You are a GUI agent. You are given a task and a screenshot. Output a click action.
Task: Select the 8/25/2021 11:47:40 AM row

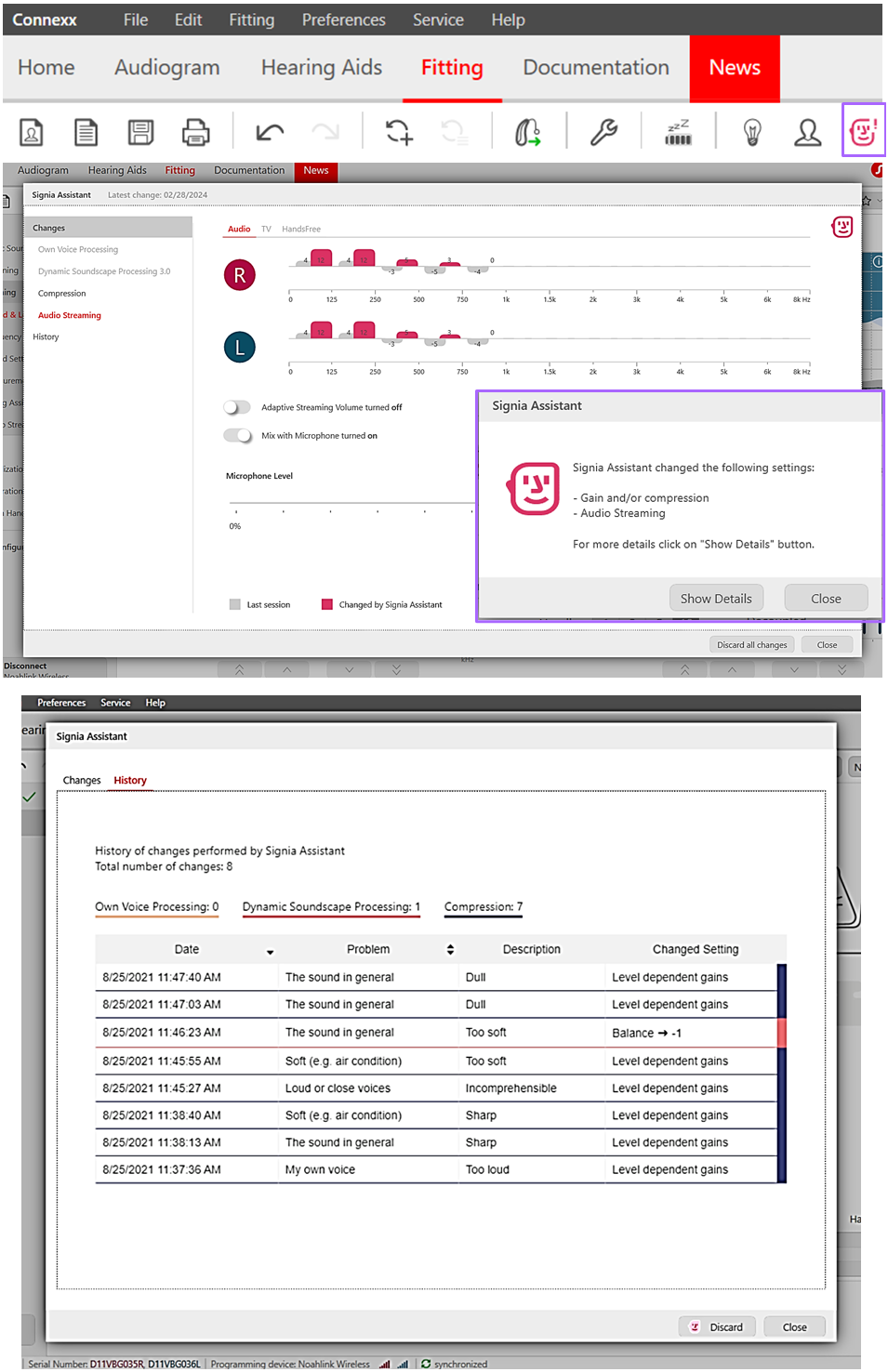click(x=436, y=978)
